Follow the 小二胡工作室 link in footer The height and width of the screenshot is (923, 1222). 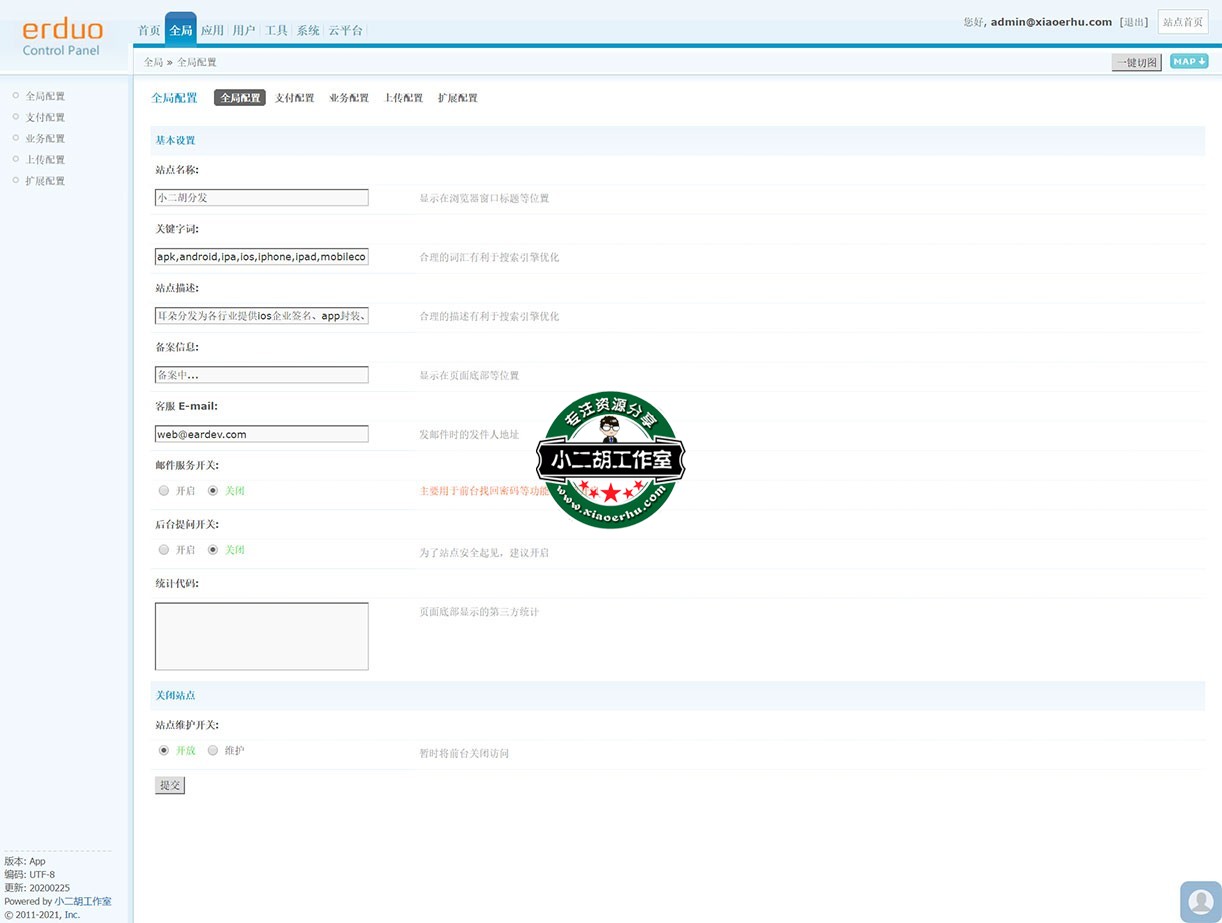pos(83,901)
